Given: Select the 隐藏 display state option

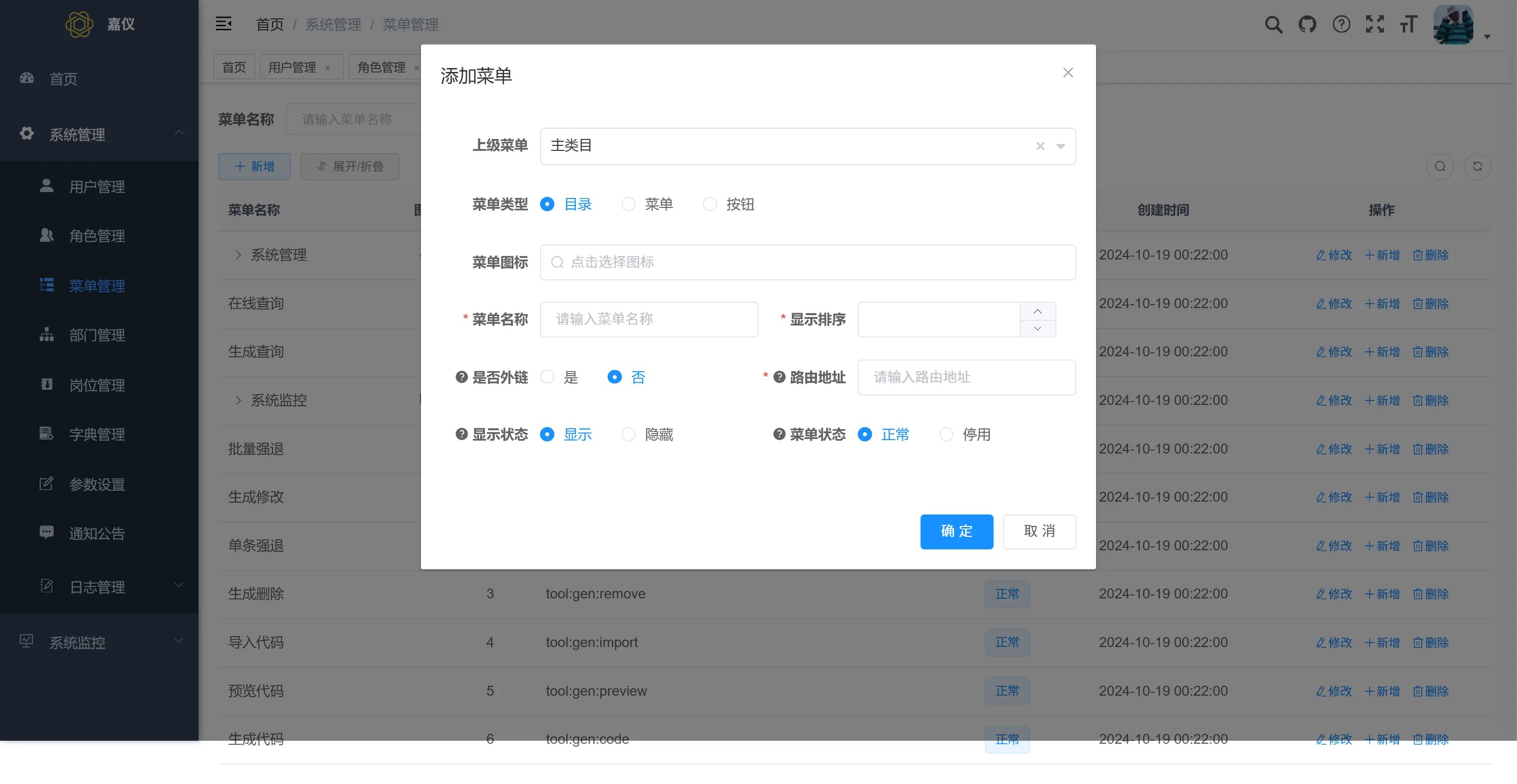Looking at the screenshot, I should click(628, 435).
